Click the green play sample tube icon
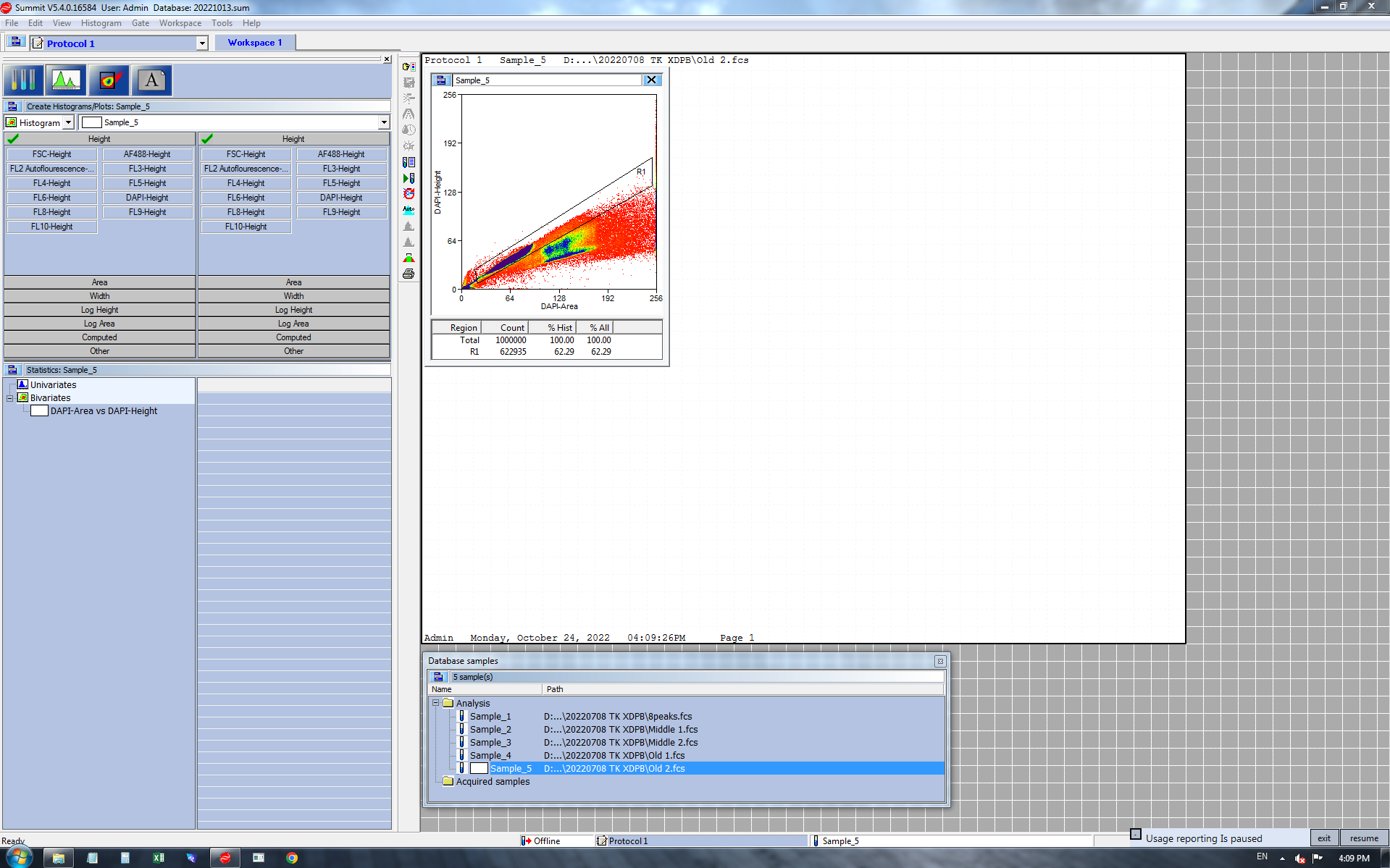The height and width of the screenshot is (868, 1390). (409, 178)
